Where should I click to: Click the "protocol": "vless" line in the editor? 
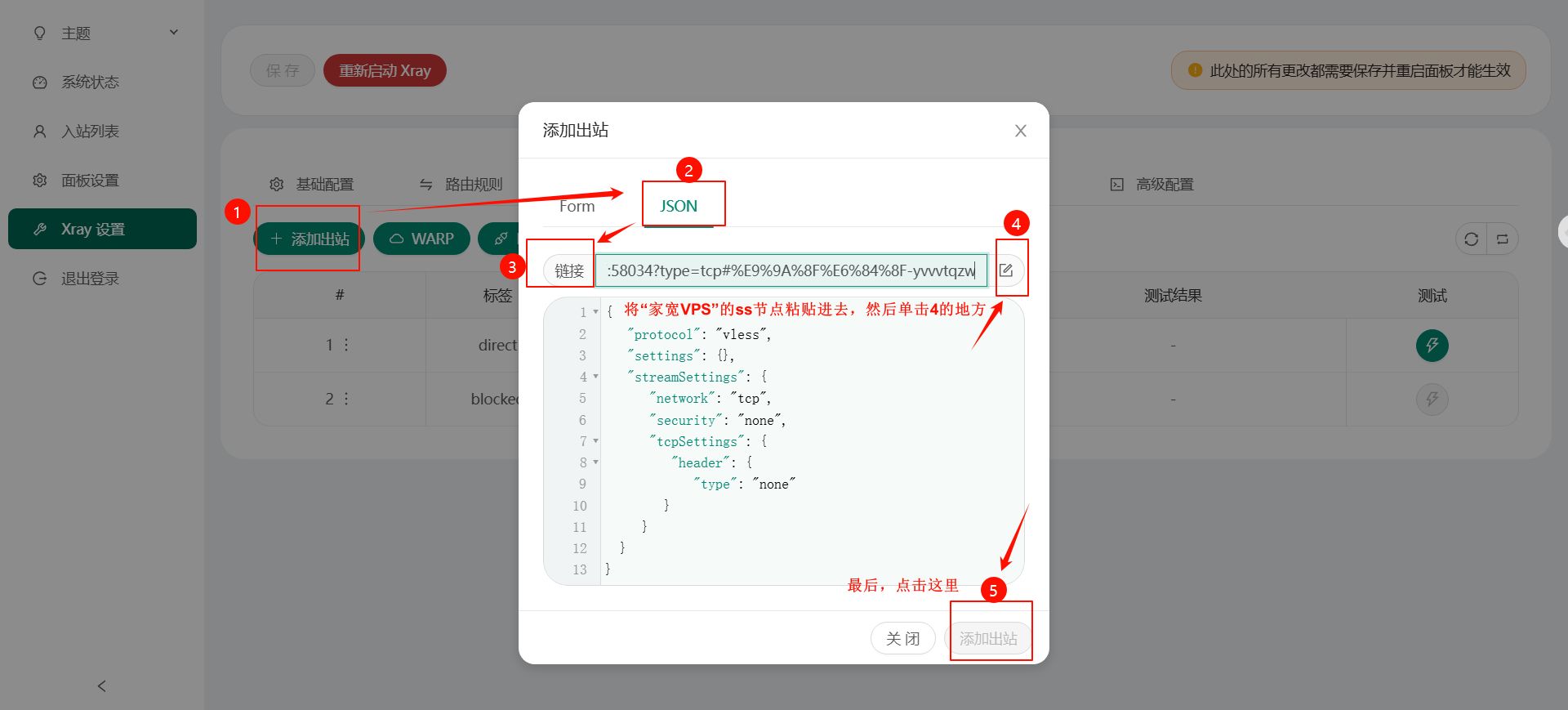pyautogui.click(x=699, y=334)
